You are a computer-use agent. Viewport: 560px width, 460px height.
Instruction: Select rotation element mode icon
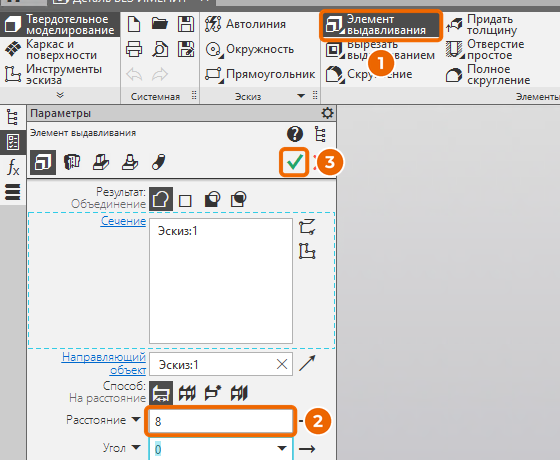tap(72, 162)
